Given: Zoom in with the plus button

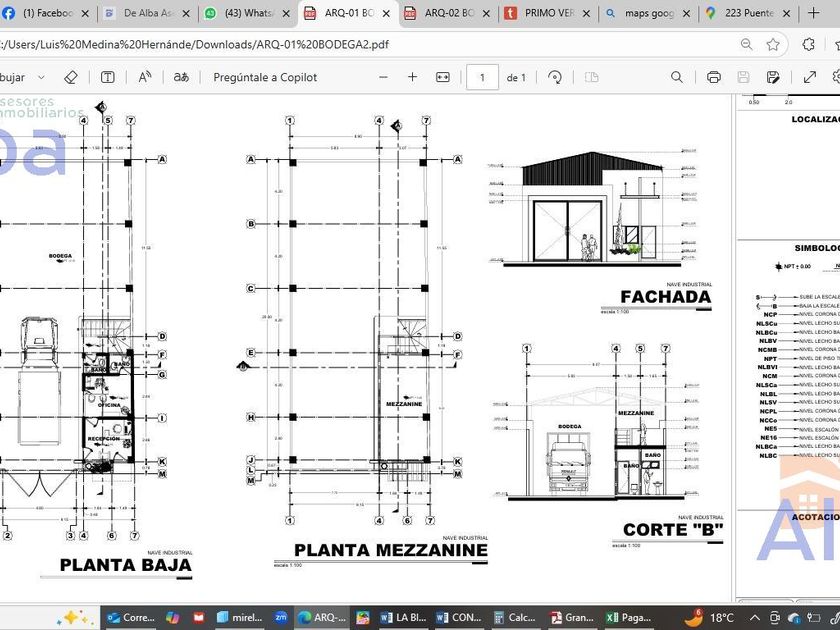Looking at the screenshot, I should [412, 77].
